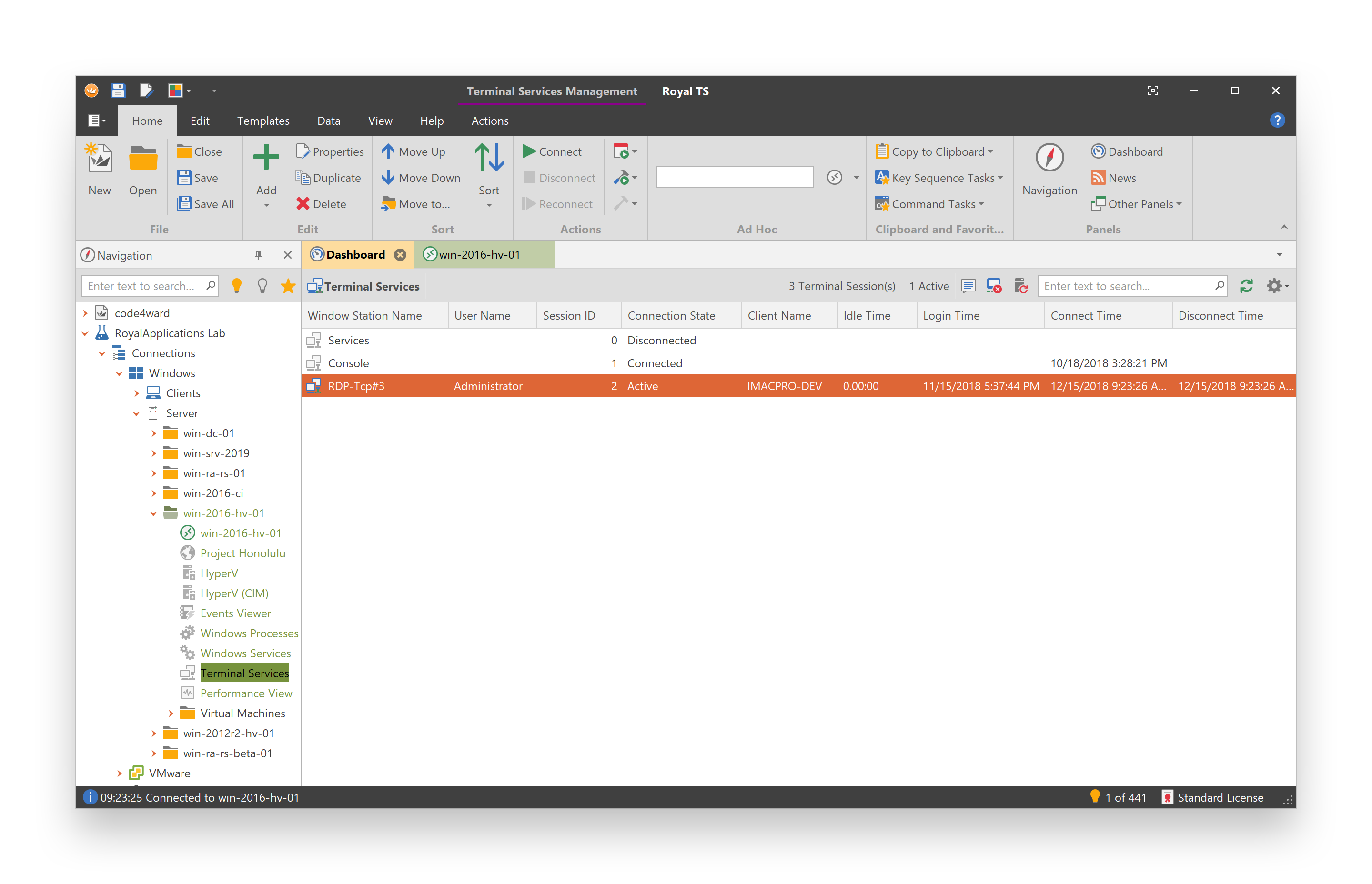Click the send message icon in Terminal Services toolbar
1372x884 pixels.
pos(968,286)
